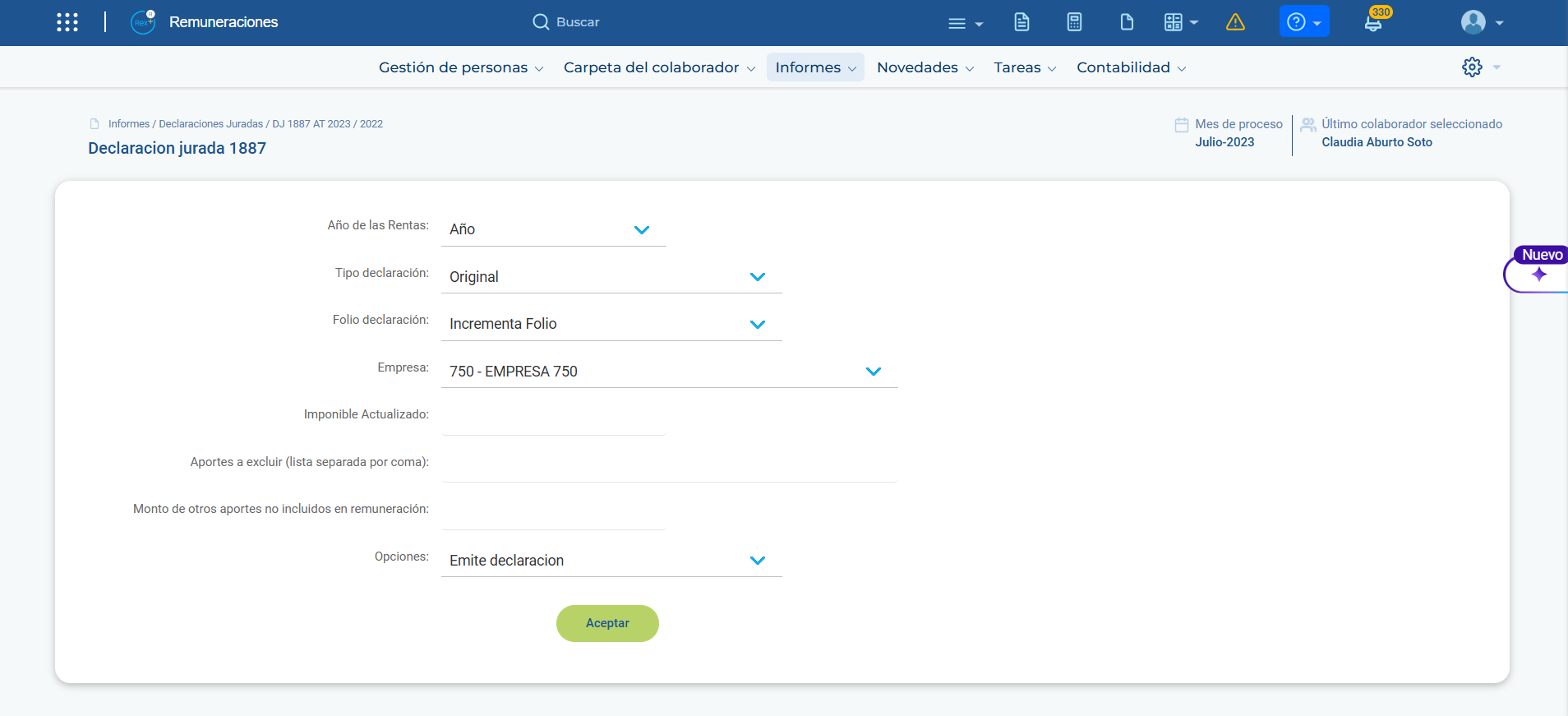Click the user profile avatar
Screen dimensions: 1568x716
[1473, 22]
